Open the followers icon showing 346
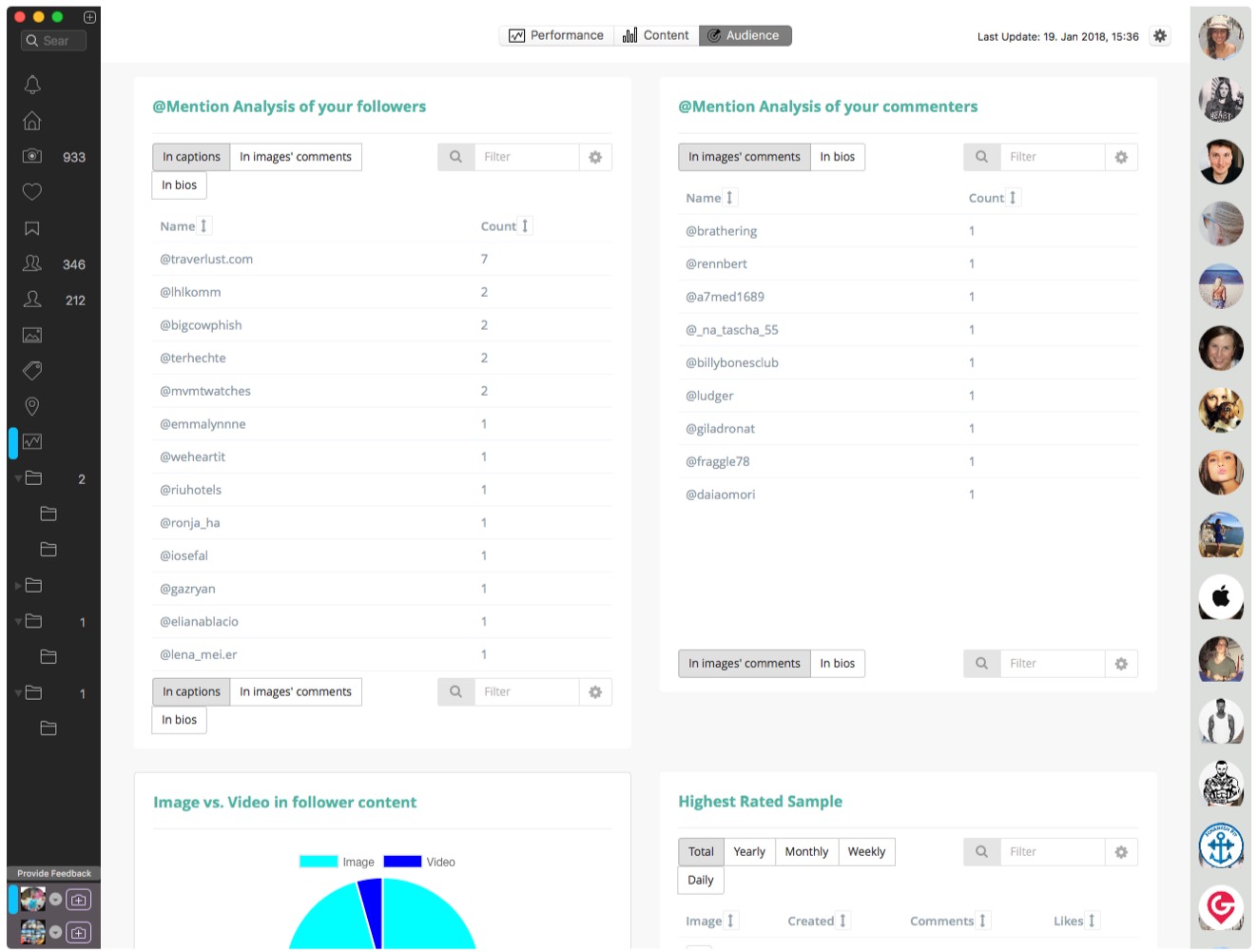The height and width of the screenshot is (952, 1258). [x=32, y=263]
